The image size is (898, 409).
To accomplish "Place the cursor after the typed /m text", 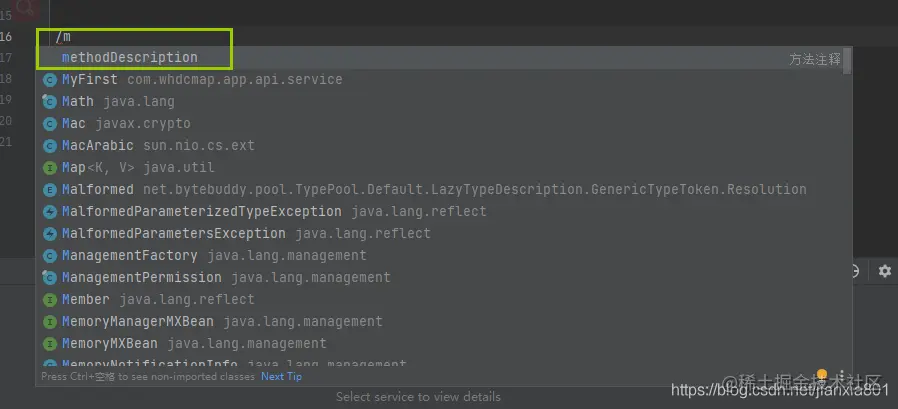I will pyautogui.click(x=72, y=37).
